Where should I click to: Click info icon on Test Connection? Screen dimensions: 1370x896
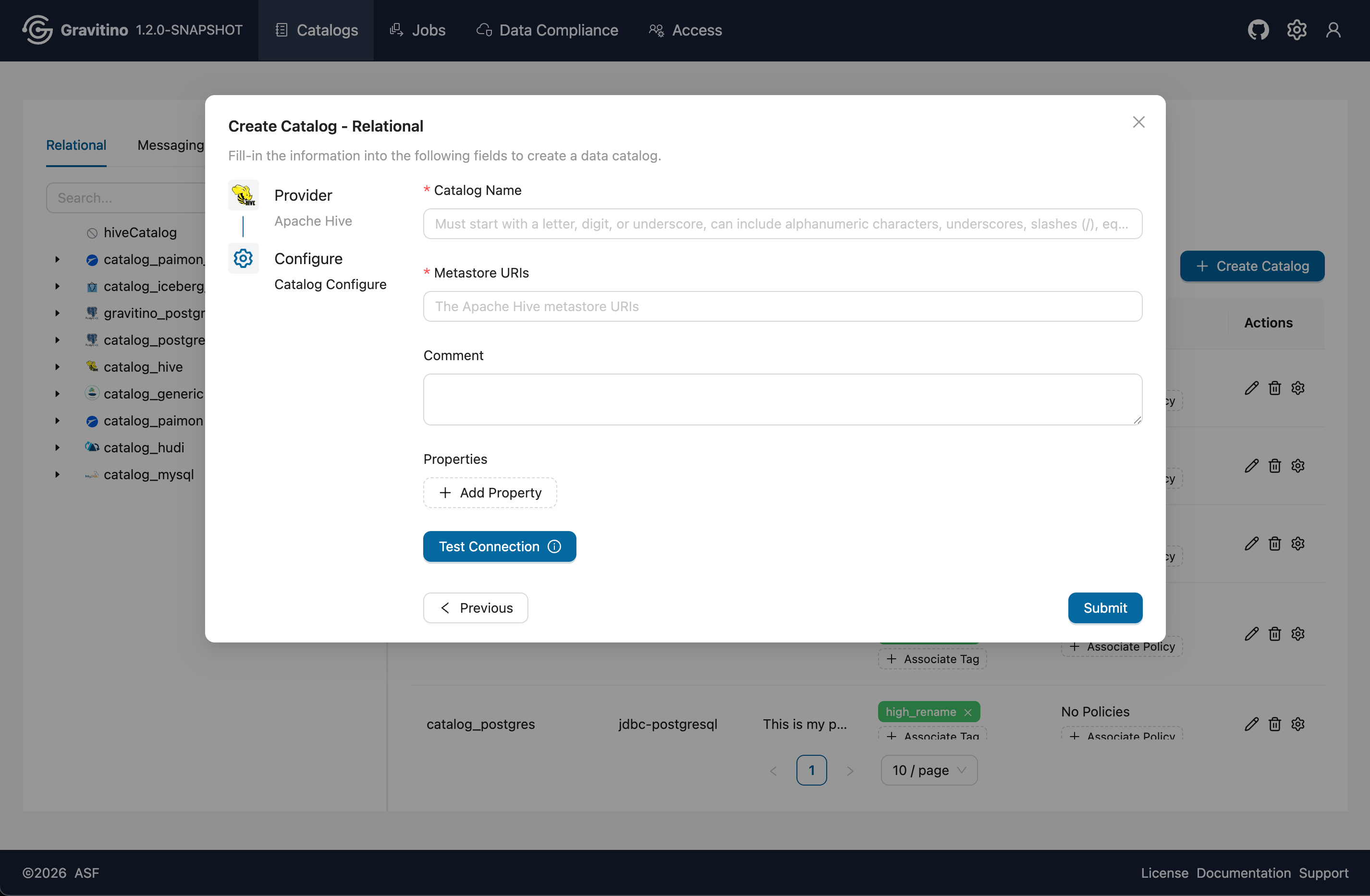(554, 546)
